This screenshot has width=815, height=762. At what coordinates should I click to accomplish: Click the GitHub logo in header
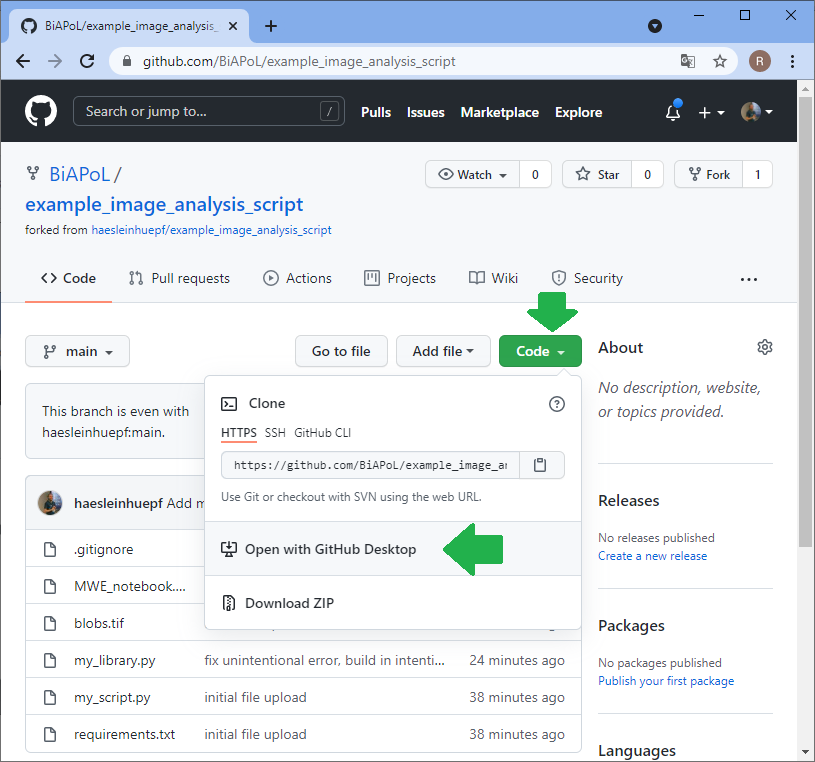click(41, 112)
